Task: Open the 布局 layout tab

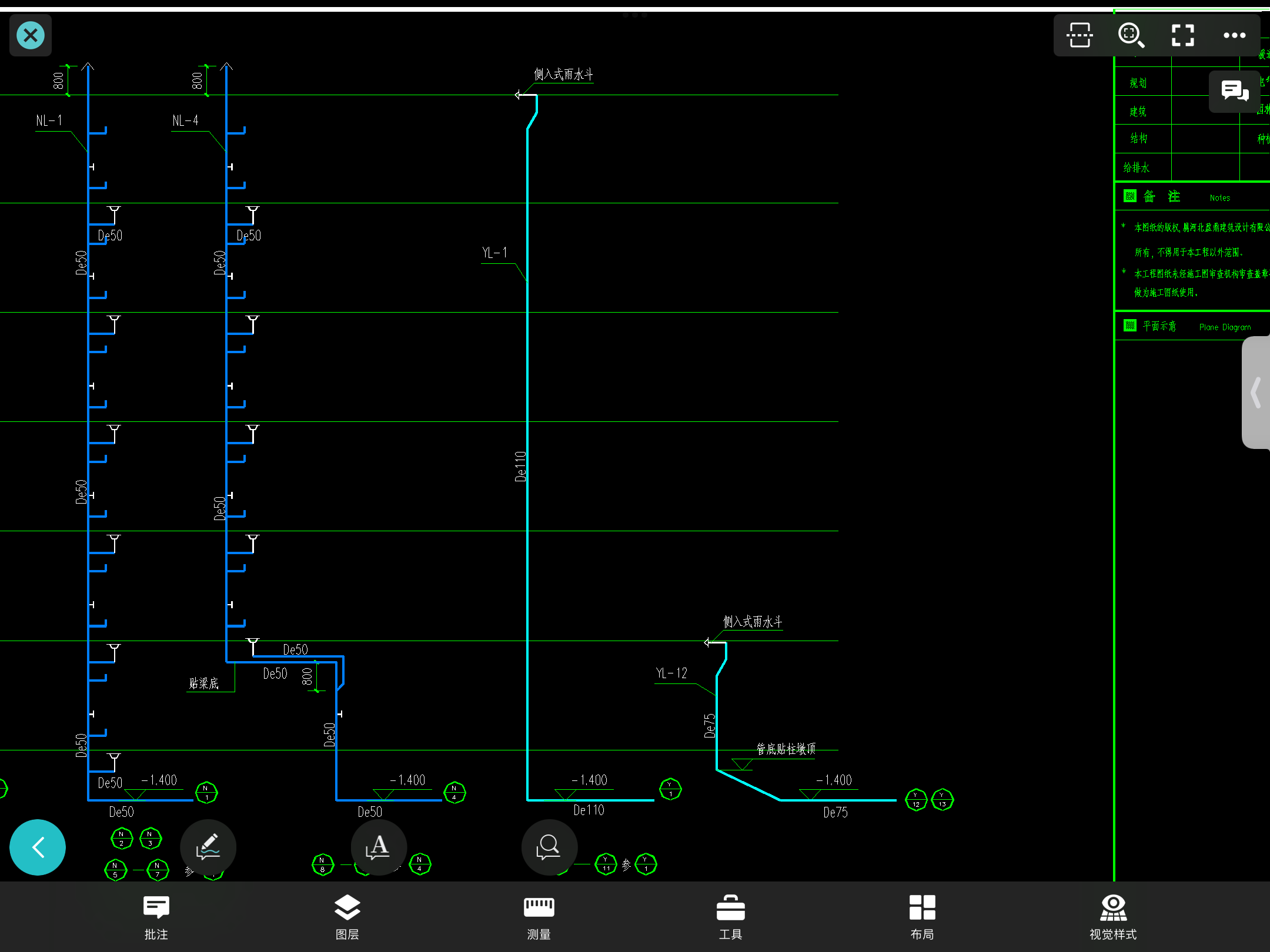Action: point(922,917)
